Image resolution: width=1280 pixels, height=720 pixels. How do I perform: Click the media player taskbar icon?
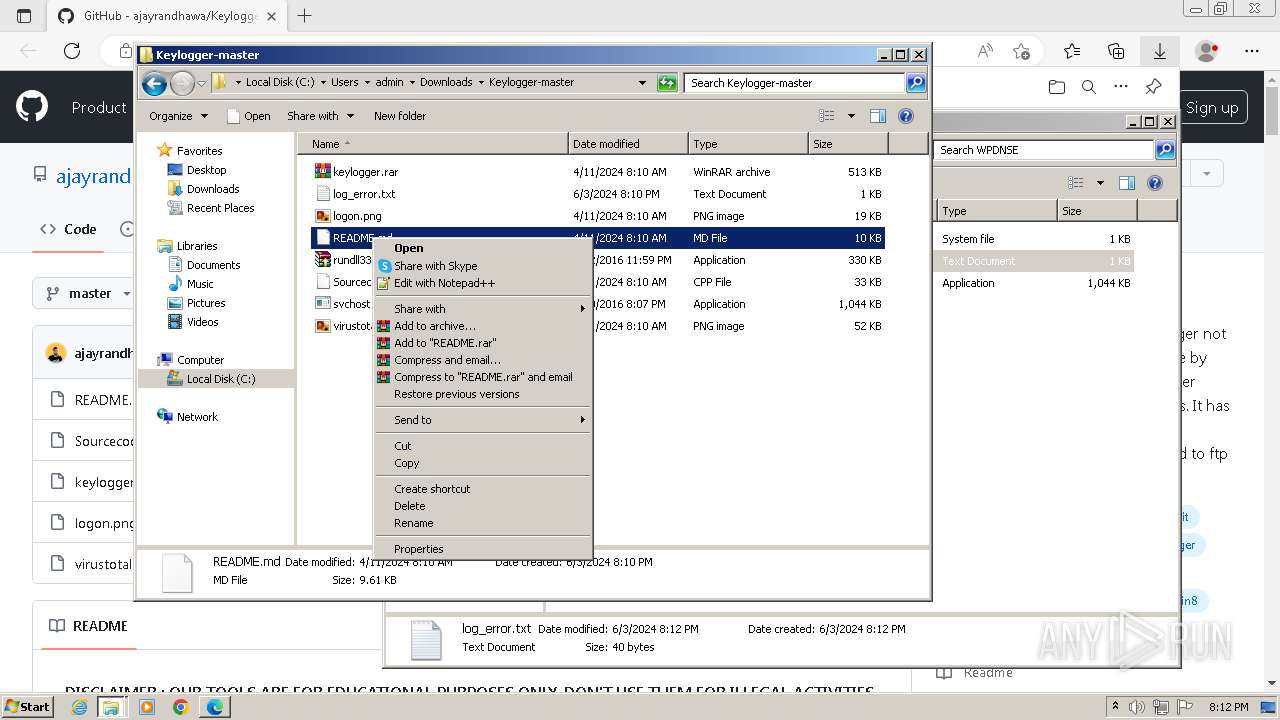pos(147,707)
